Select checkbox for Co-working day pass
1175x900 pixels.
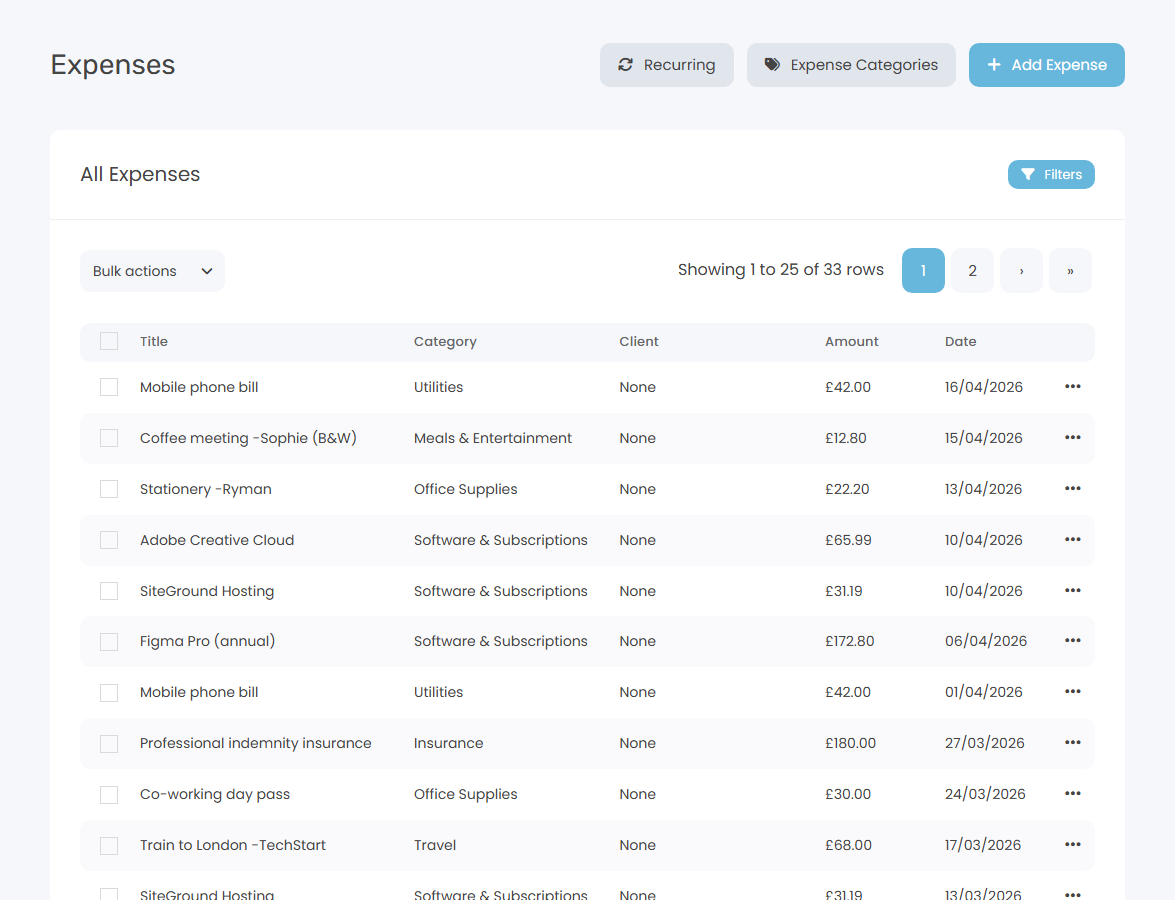109,794
